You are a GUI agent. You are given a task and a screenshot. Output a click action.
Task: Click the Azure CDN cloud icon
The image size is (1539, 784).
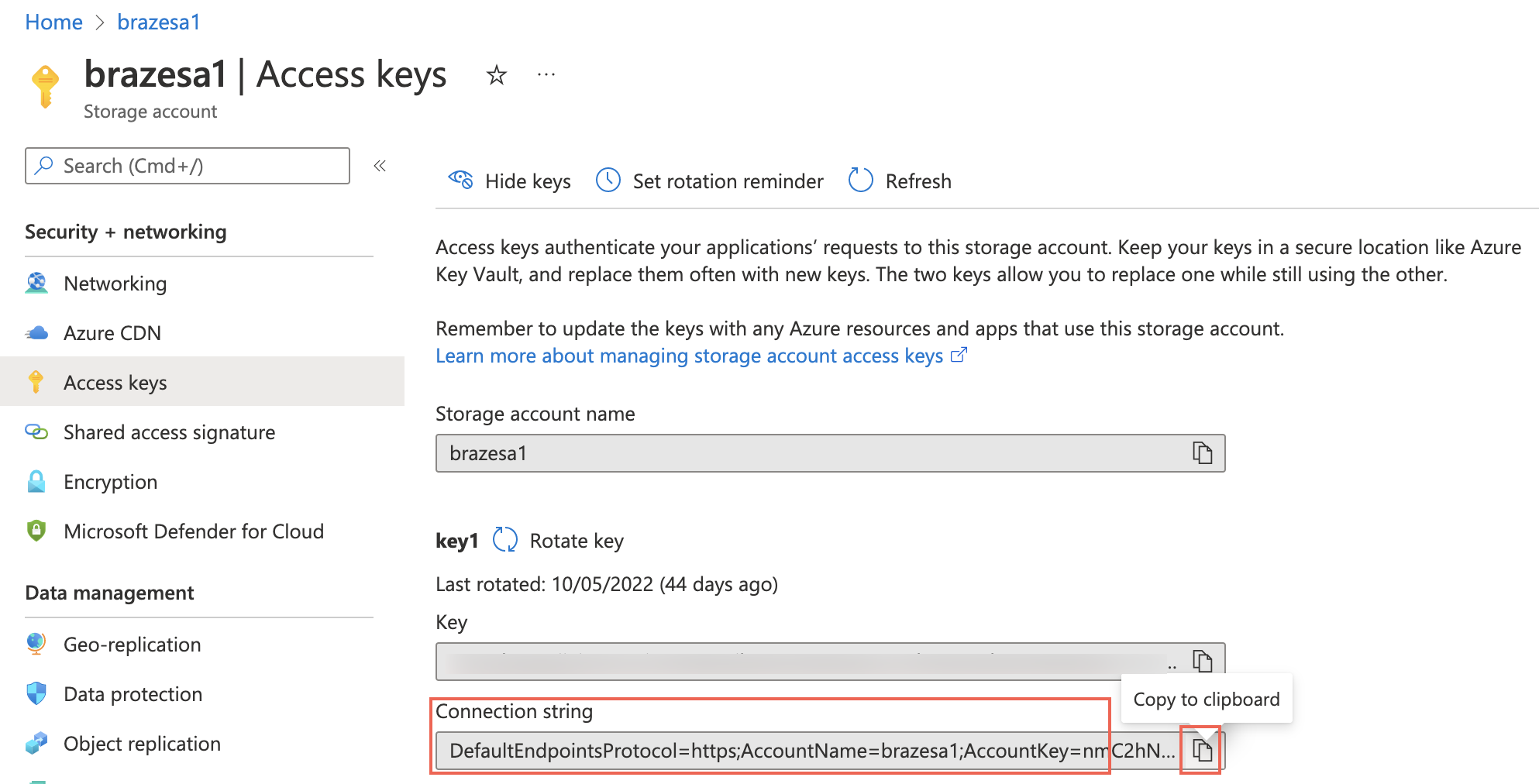click(36, 333)
